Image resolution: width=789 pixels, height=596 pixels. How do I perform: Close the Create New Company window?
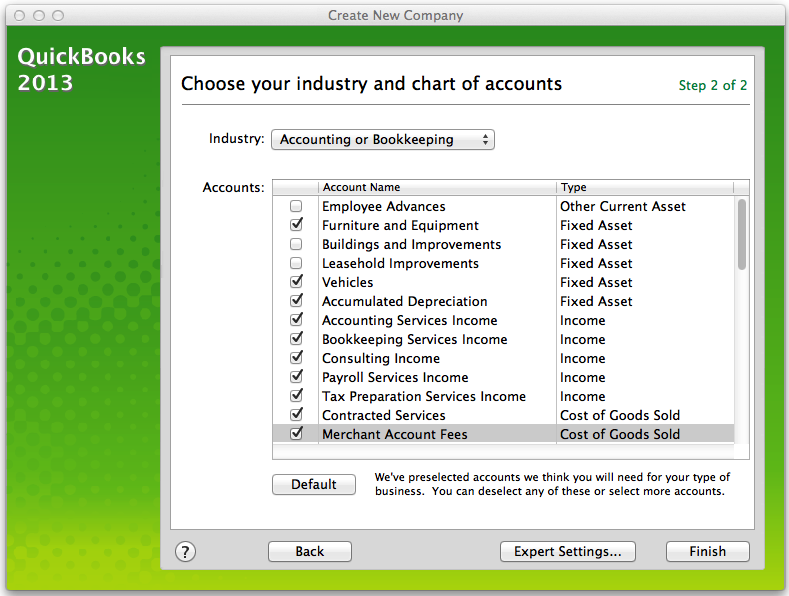[x=20, y=16]
